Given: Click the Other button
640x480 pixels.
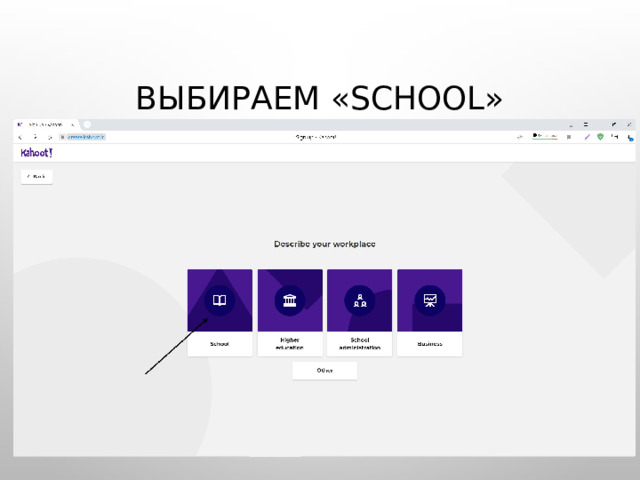Looking at the screenshot, I should click(x=325, y=371).
